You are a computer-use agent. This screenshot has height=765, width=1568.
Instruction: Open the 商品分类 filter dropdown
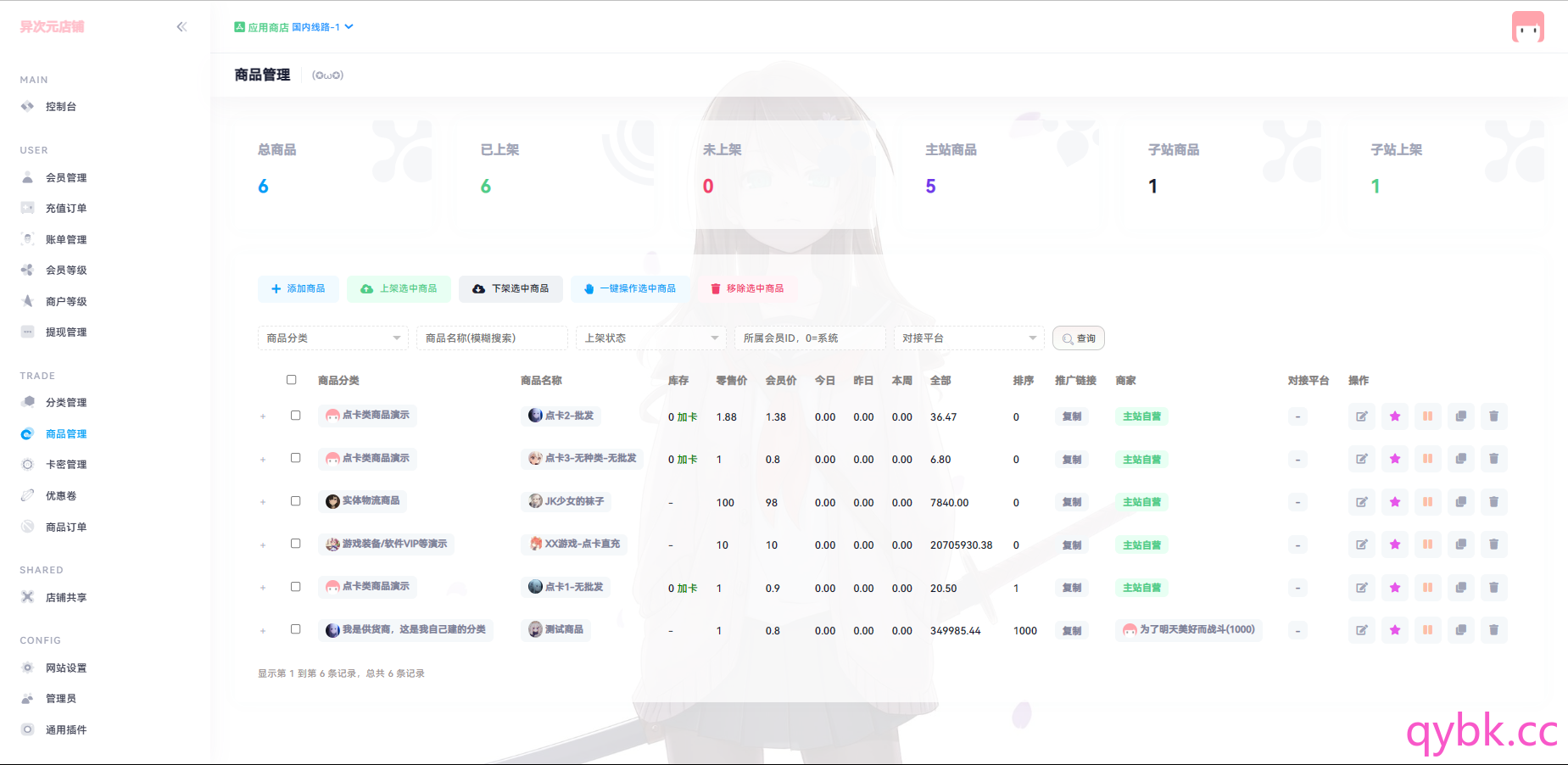click(332, 338)
